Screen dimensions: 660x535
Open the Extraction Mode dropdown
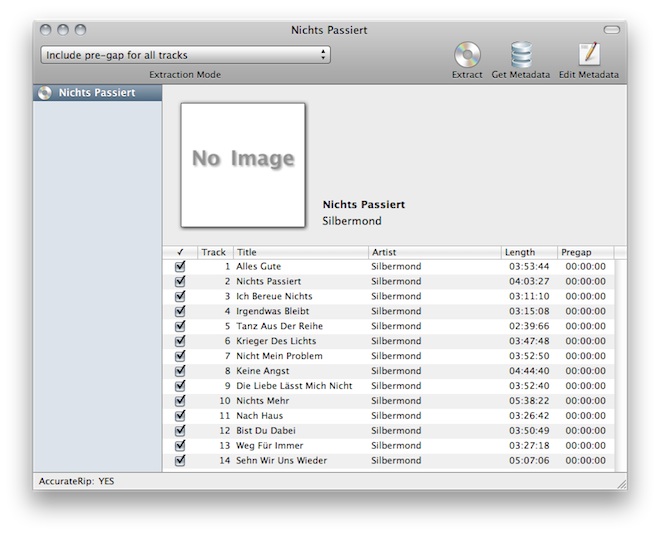pos(185,55)
